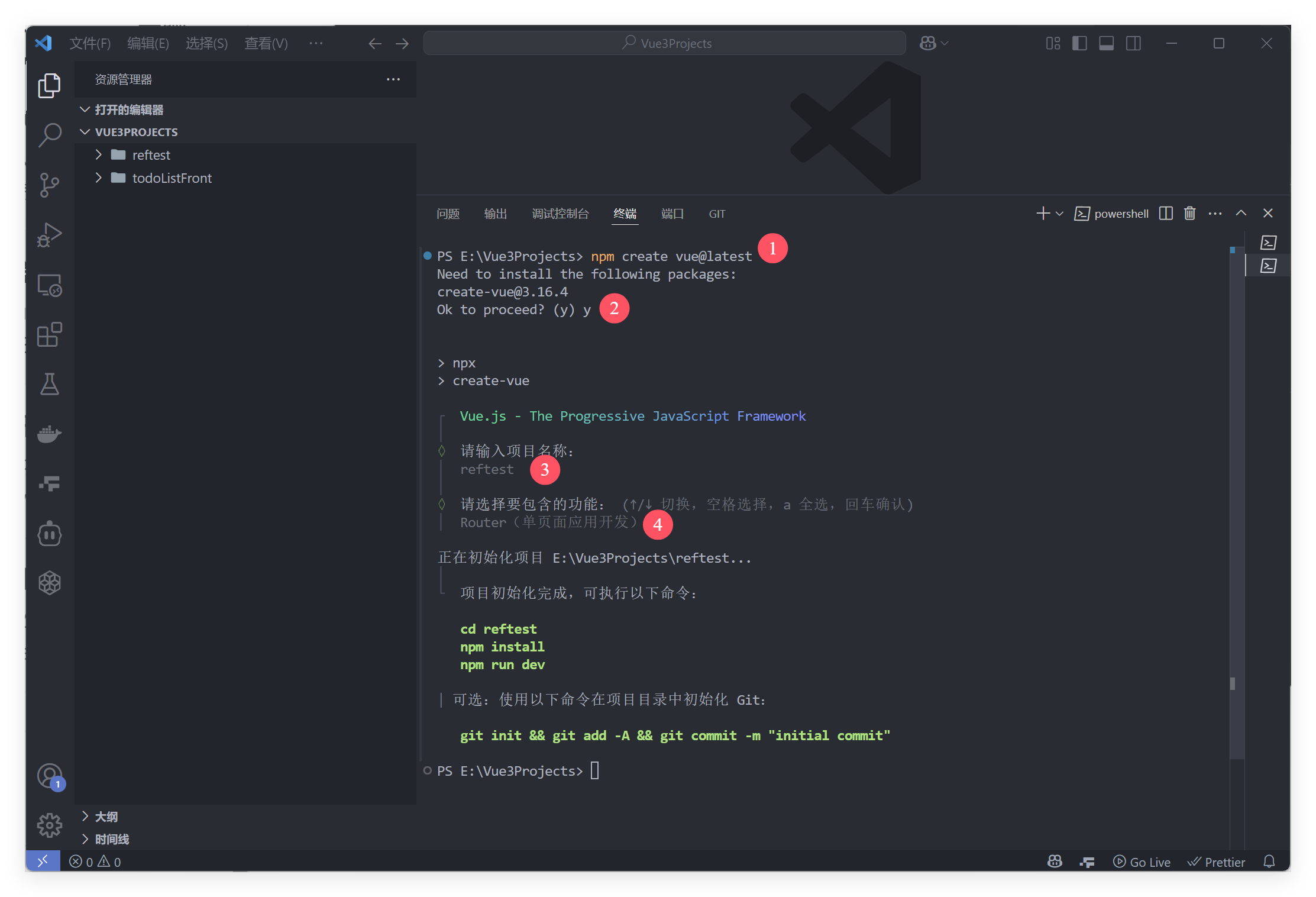Open the Copilot dropdown arrow in title bar
This screenshot has height=897, width=1316.
click(945, 43)
